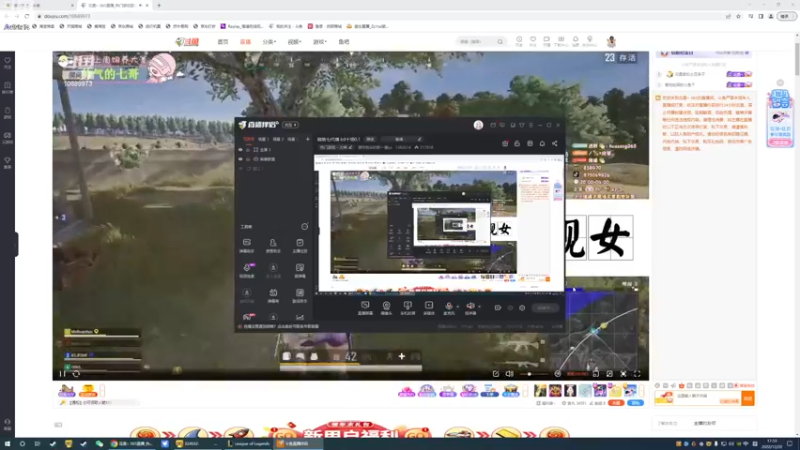
Task: Reload the stream with the player refresh icon
Action: click(76, 374)
